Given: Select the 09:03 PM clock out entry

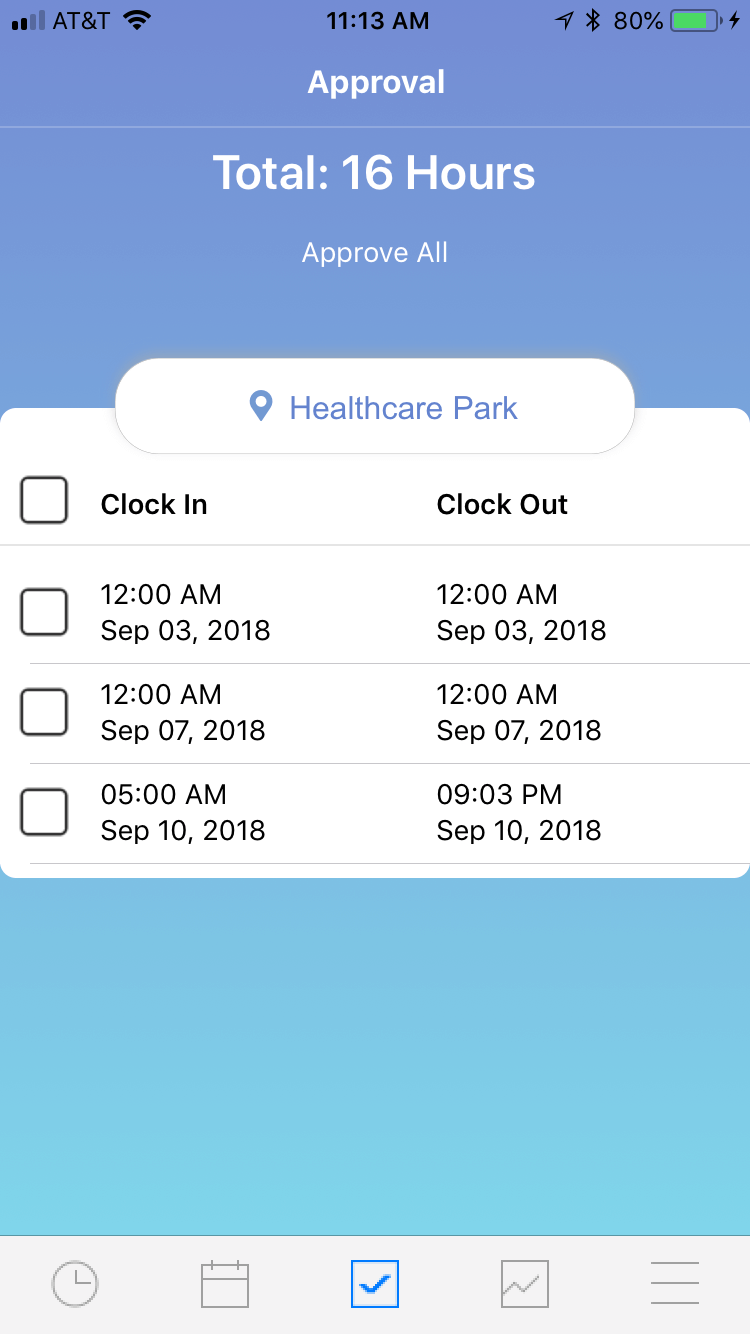Looking at the screenshot, I should [x=519, y=812].
